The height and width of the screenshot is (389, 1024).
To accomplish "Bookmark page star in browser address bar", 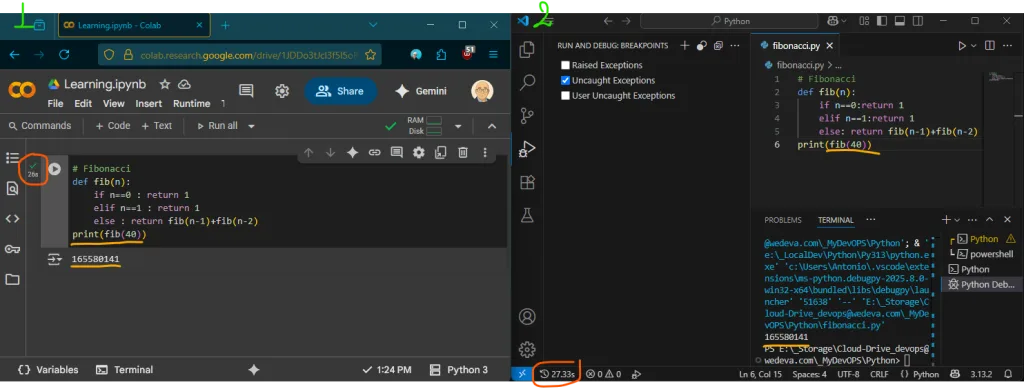I will point(370,55).
